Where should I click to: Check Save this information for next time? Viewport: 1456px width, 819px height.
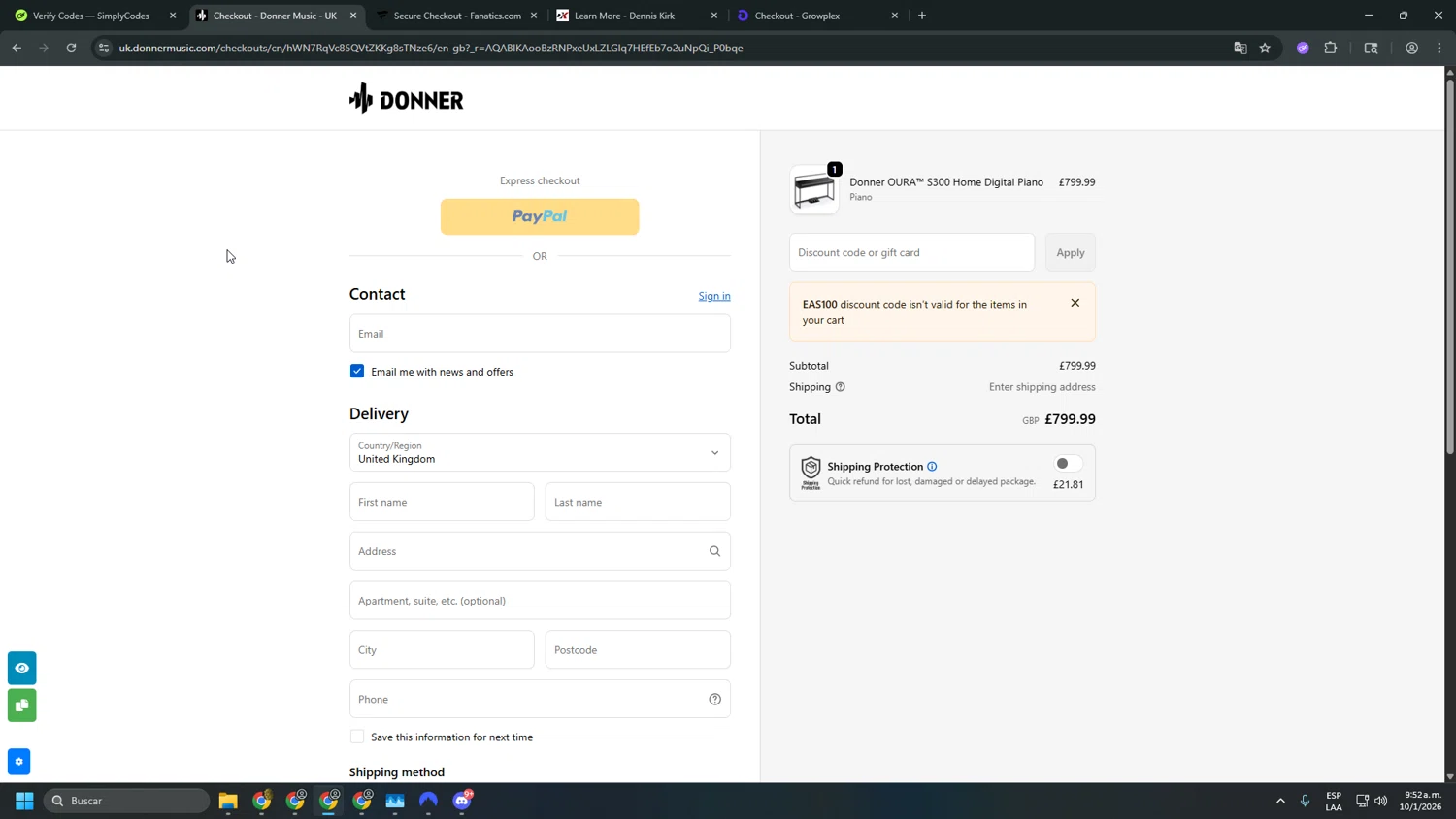(357, 737)
